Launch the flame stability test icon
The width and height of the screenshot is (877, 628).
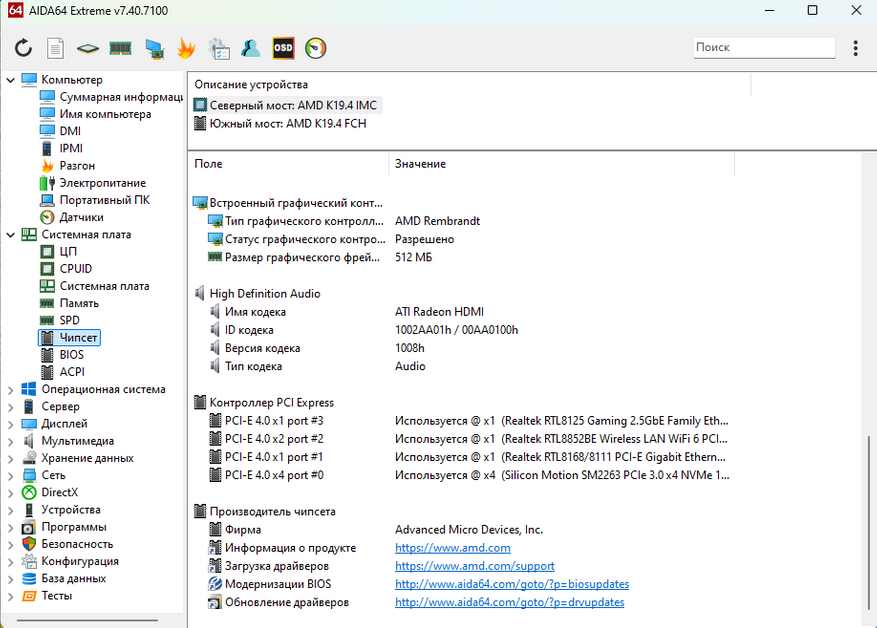186,48
